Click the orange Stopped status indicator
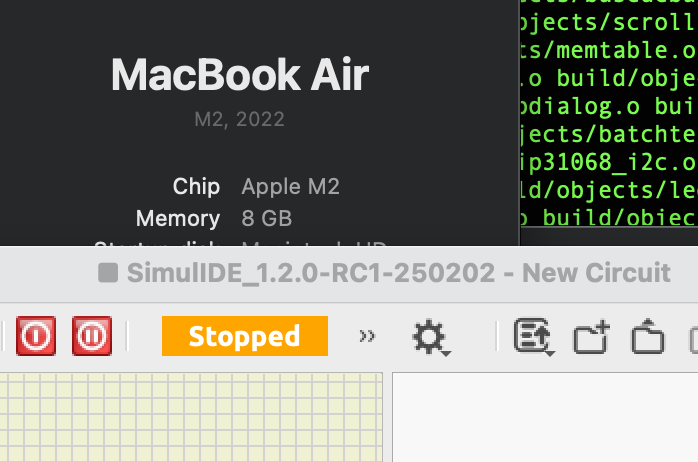Screen dimensions: 698x462 [x=244, y=336]
